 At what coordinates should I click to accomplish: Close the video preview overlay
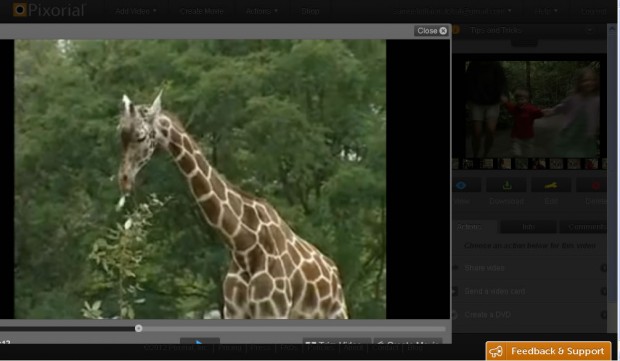coord(432,31)
